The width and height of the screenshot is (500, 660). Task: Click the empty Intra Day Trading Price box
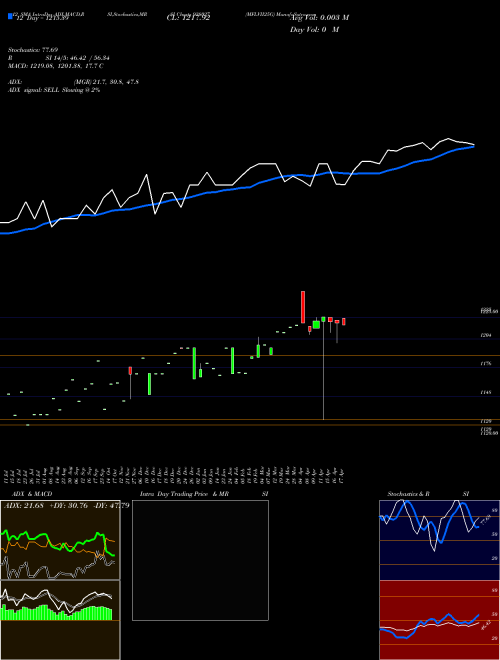click(200, 560)
